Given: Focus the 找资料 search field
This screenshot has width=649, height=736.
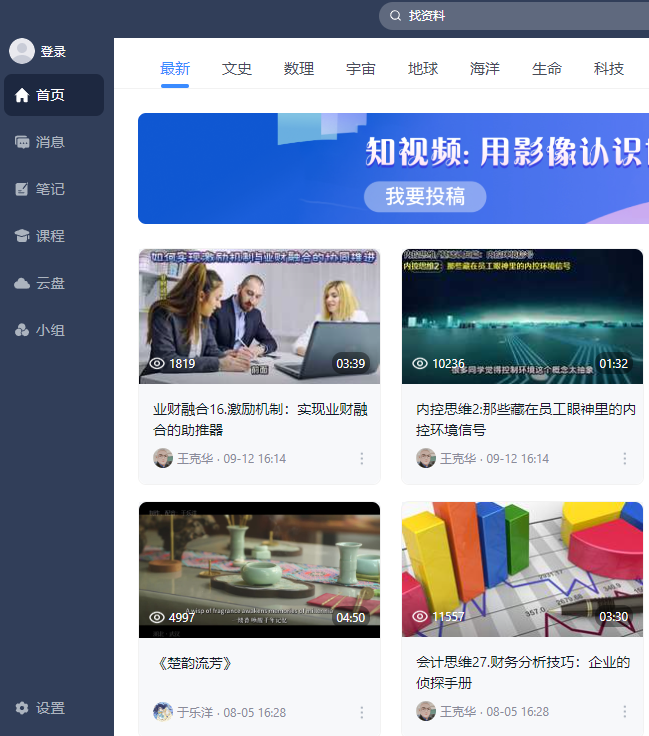Looking at the screenshot, I should [514, 16].
